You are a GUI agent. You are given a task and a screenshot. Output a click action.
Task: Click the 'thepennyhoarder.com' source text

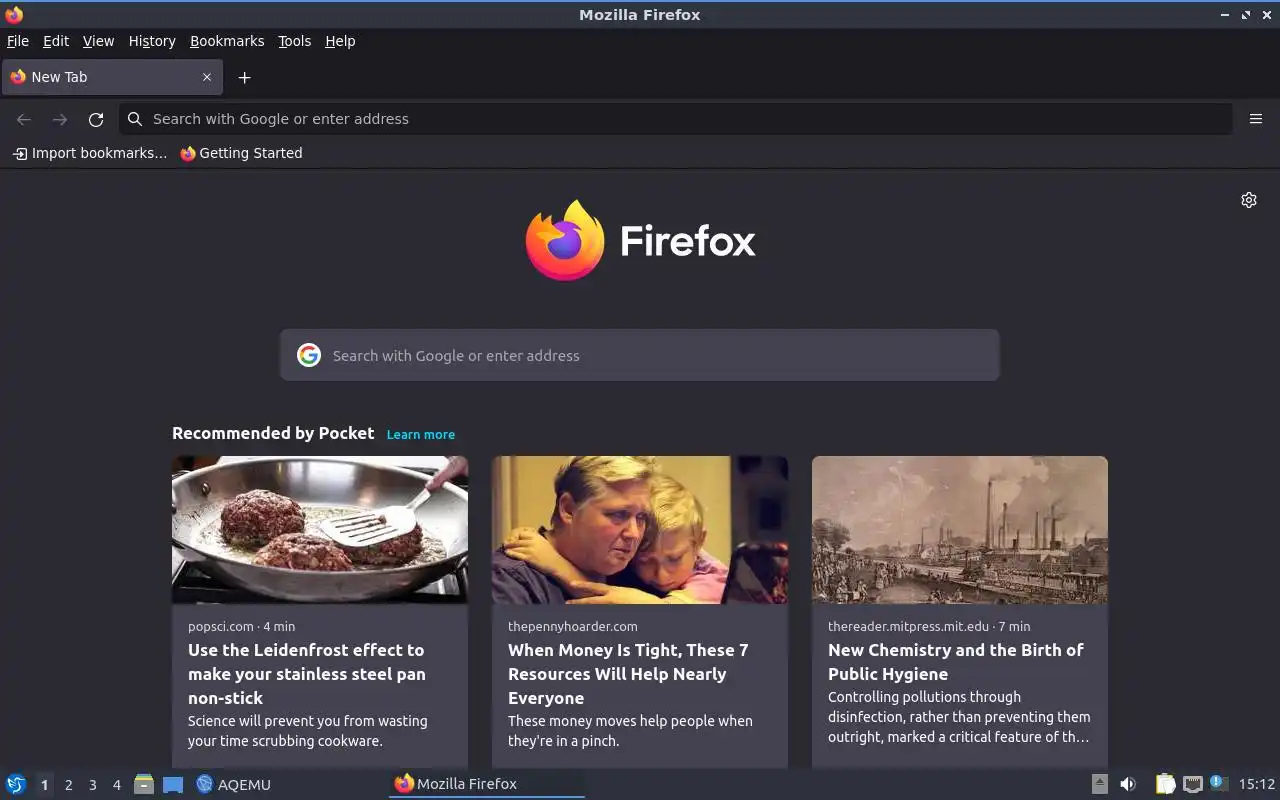click(x=573, y=626)
